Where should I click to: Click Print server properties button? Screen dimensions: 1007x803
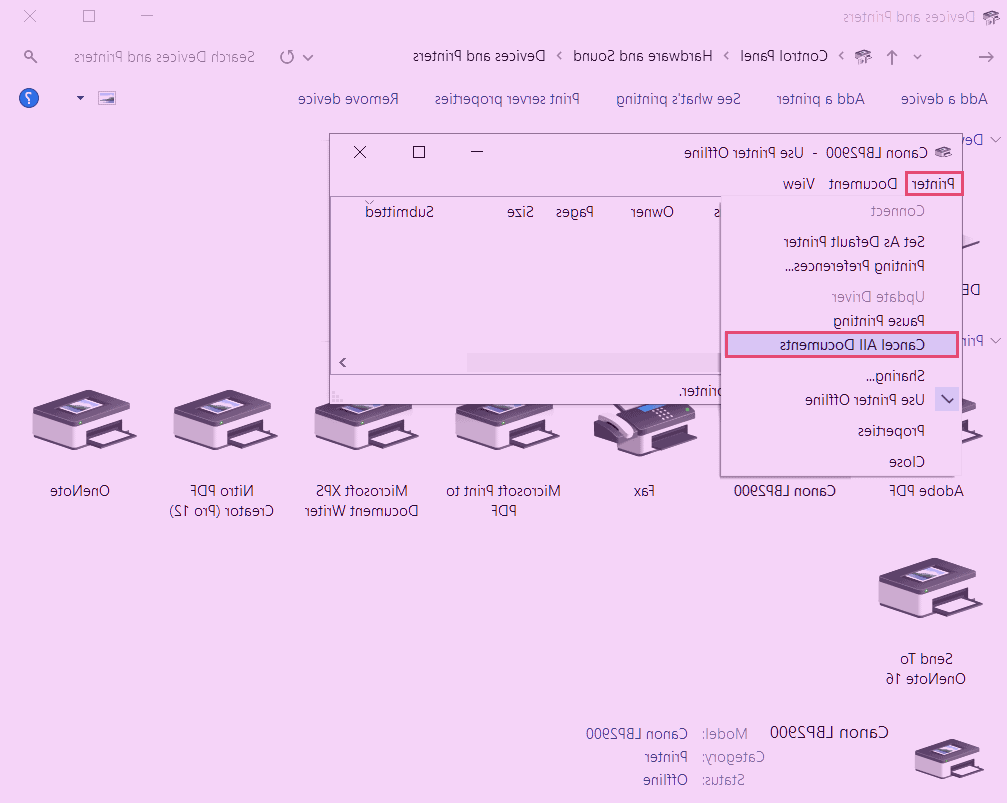tap(507, 98)
